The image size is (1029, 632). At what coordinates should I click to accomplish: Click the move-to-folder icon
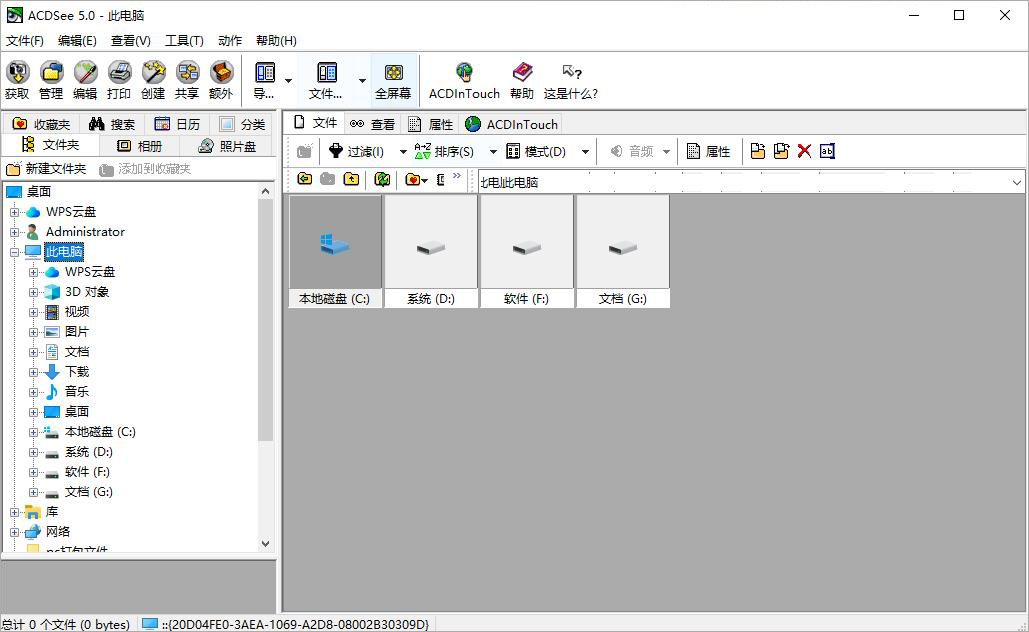coord(781,152)
